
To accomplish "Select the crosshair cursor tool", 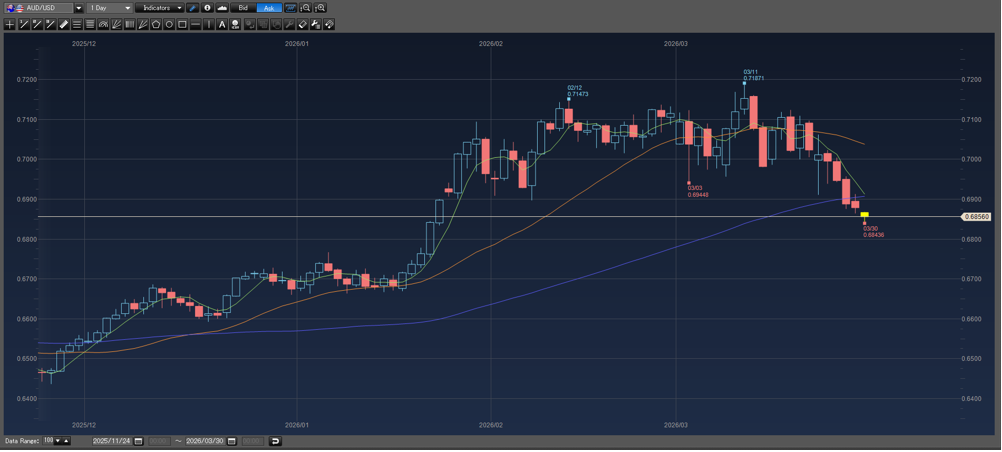I will [x=10, y=24].
